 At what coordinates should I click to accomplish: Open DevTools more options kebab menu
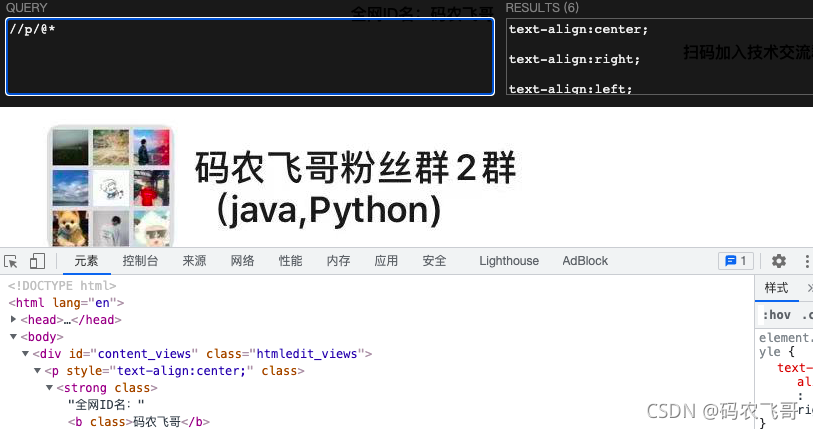point(807,261)
